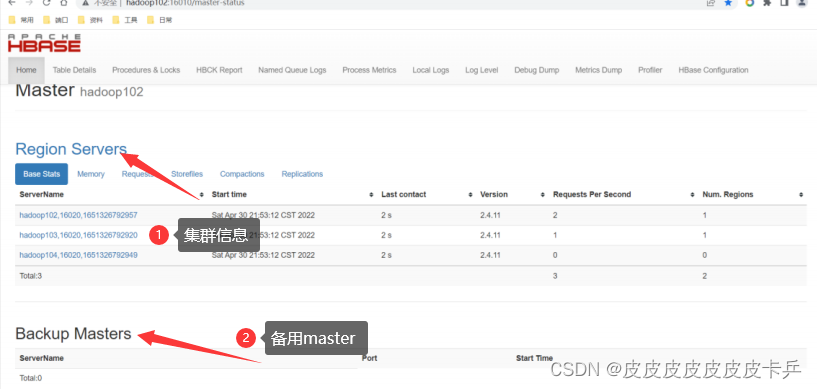Click the share page icon in address bar
Screen dimensions: 817x389
pos(711,3)
